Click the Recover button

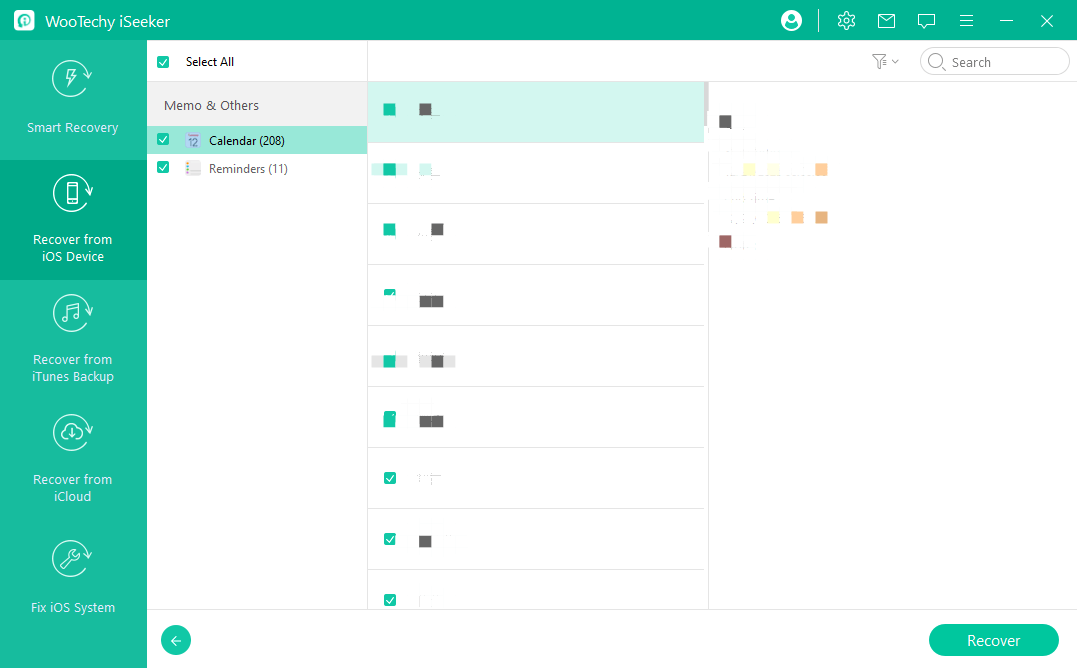coord(993,640)
